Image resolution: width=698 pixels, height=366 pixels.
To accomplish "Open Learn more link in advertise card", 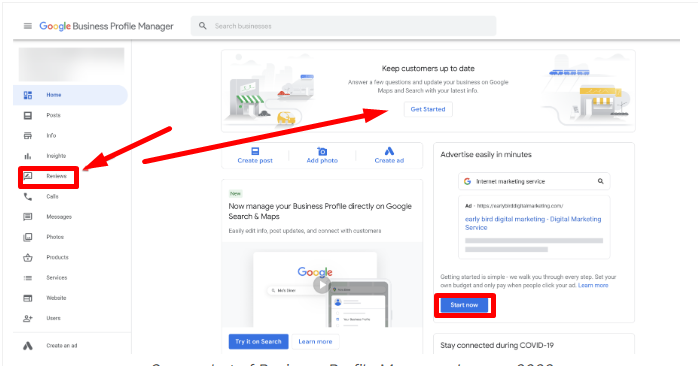I will pos(593,285).
